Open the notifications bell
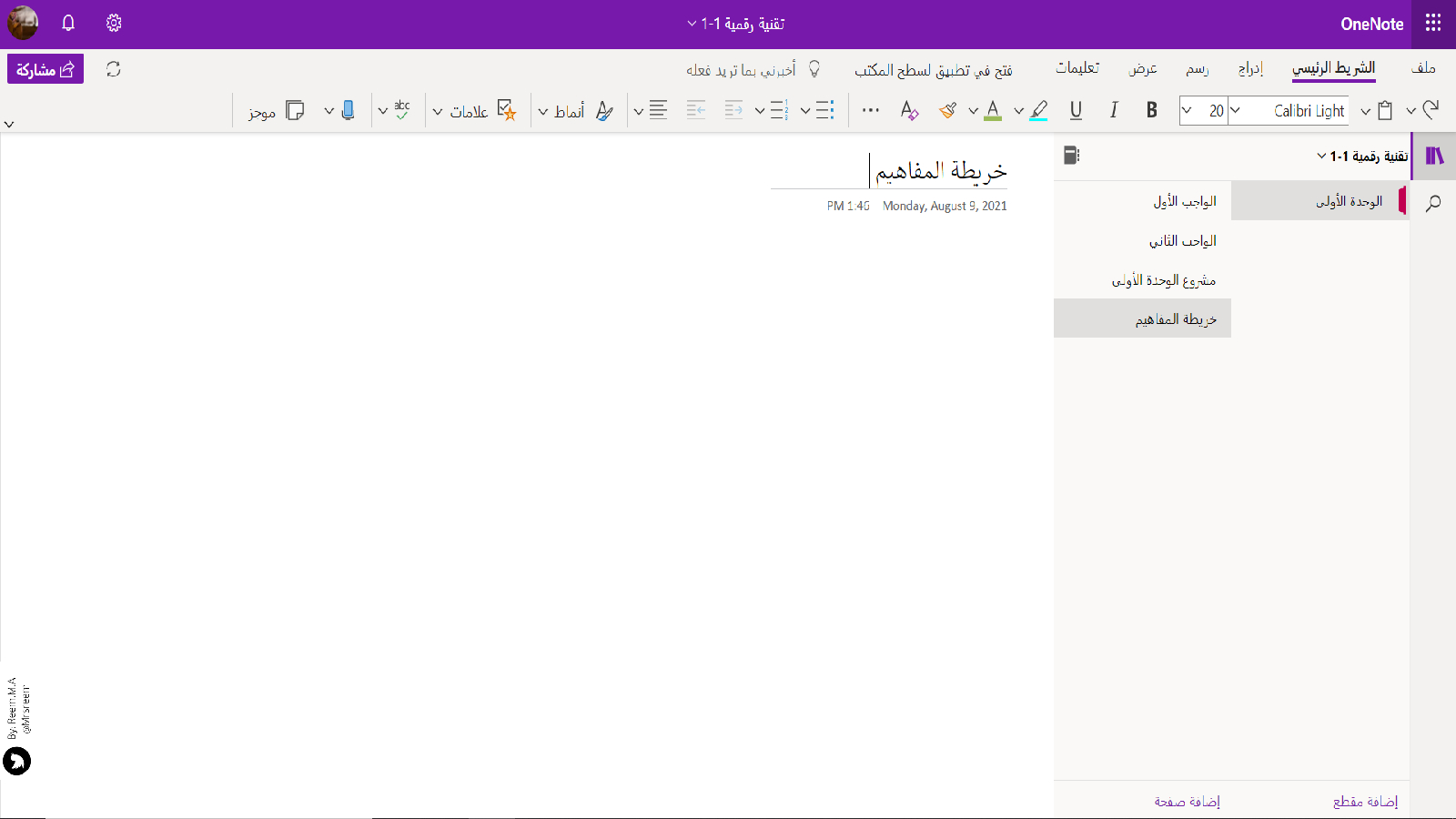 [68, 24]
